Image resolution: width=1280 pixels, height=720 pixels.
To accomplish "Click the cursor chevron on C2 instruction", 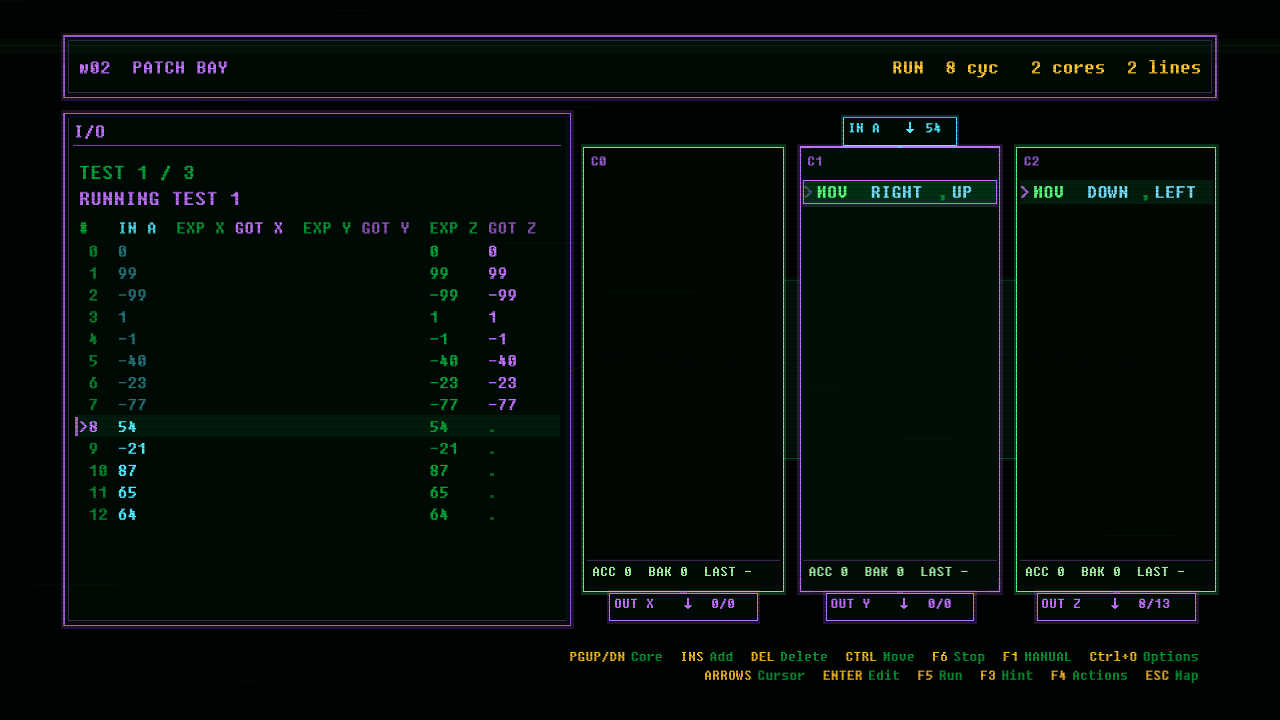I will (x=1025, y=192).
